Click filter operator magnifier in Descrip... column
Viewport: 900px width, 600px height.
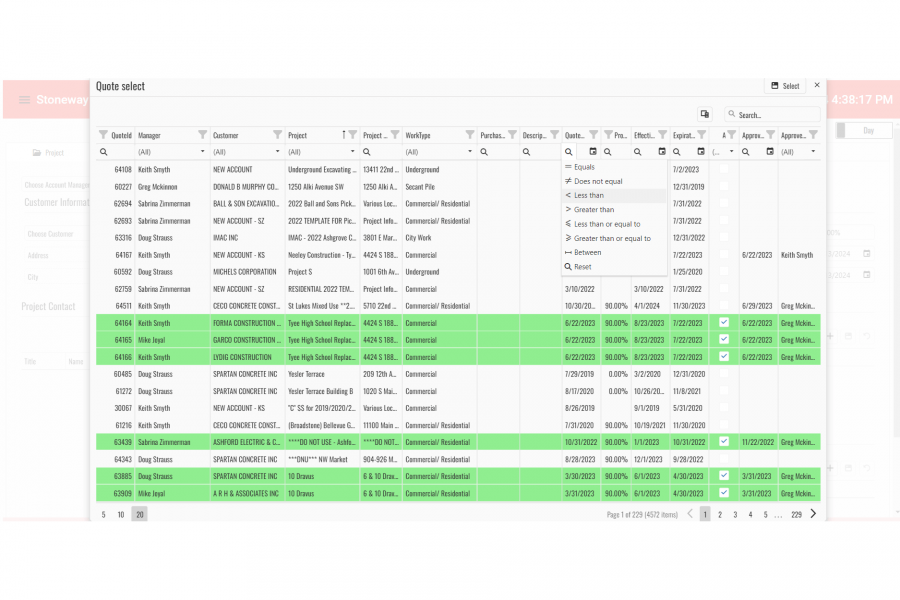(526, 152)
